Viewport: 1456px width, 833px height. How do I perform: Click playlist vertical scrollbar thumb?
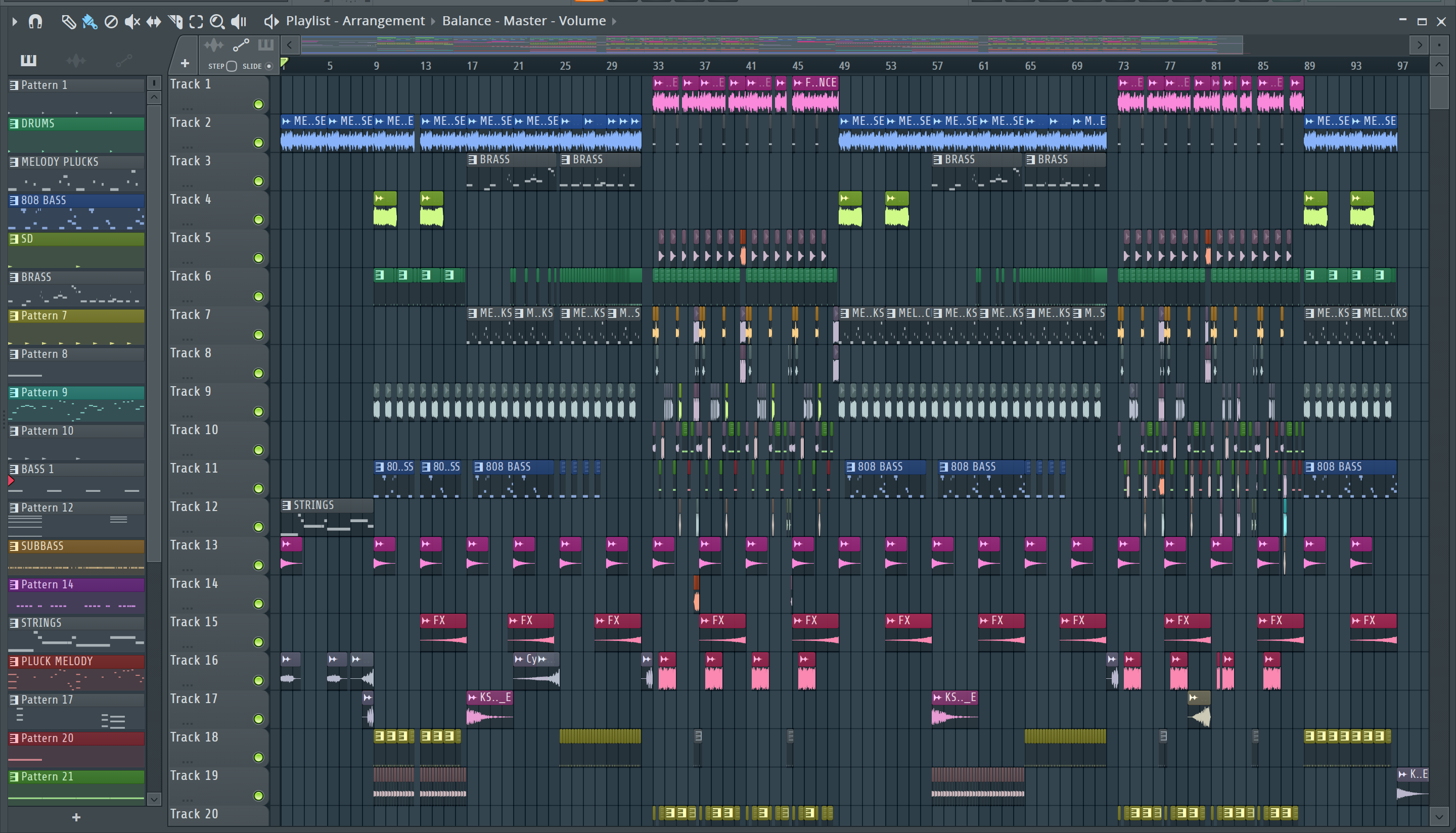click(1439, 91)
